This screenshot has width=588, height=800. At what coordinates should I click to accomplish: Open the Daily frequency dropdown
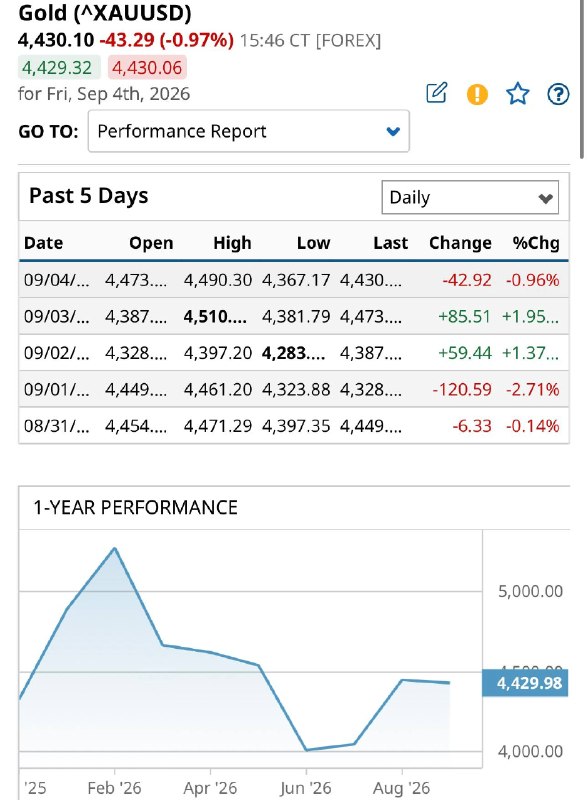click(x=470, y=197)
